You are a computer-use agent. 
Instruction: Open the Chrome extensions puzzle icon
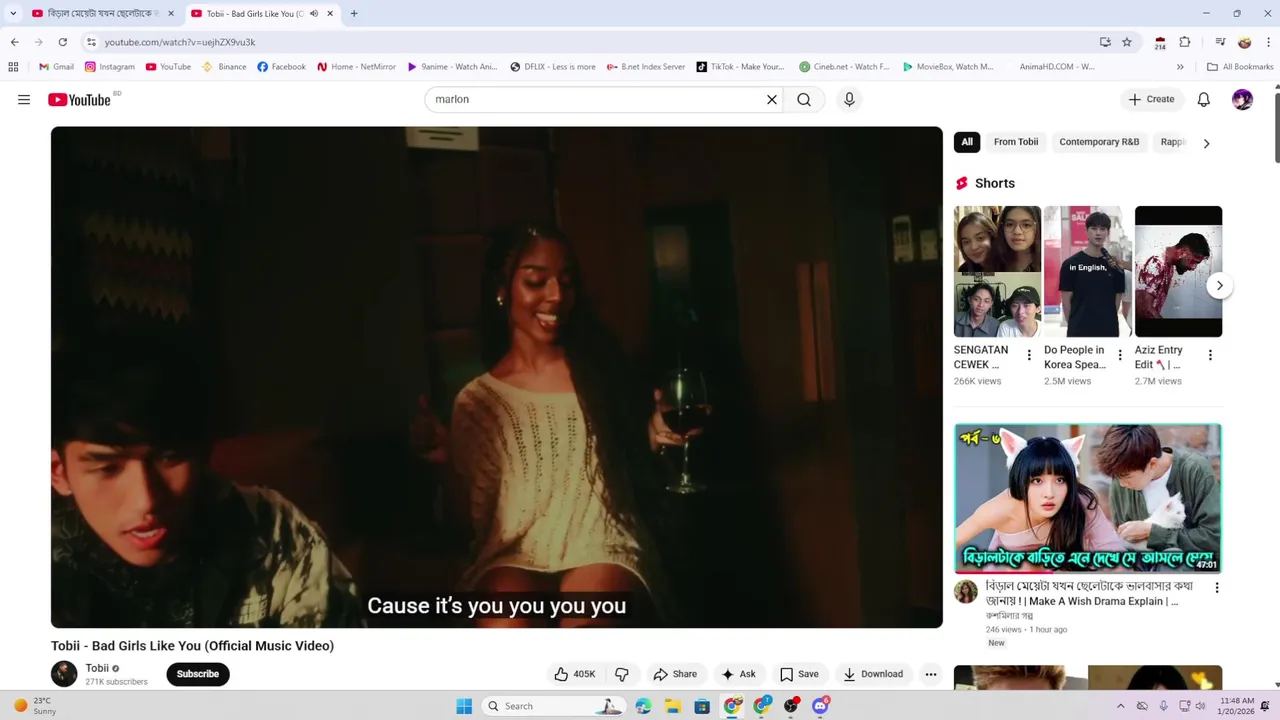(x=1185, y=42)
